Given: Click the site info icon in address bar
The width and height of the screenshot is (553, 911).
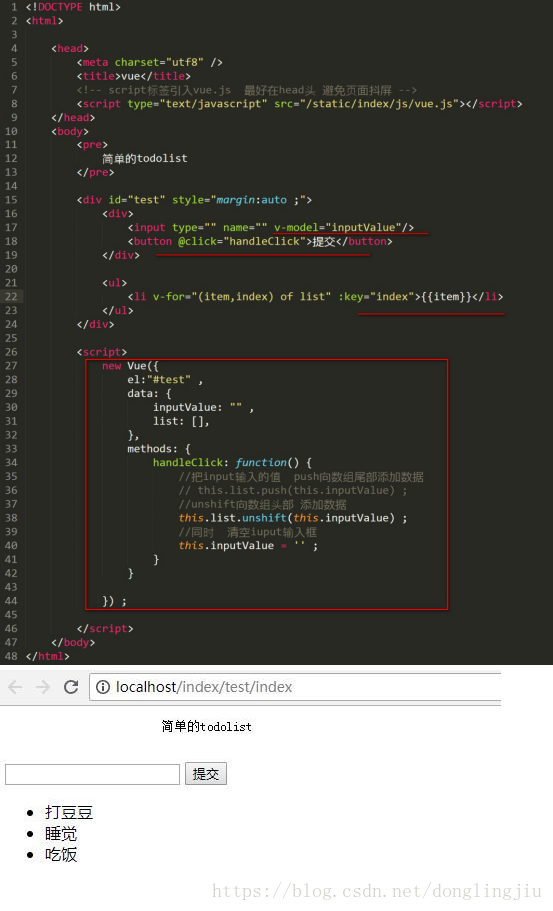Looking at the screenshot, I should tap(103, 687).
